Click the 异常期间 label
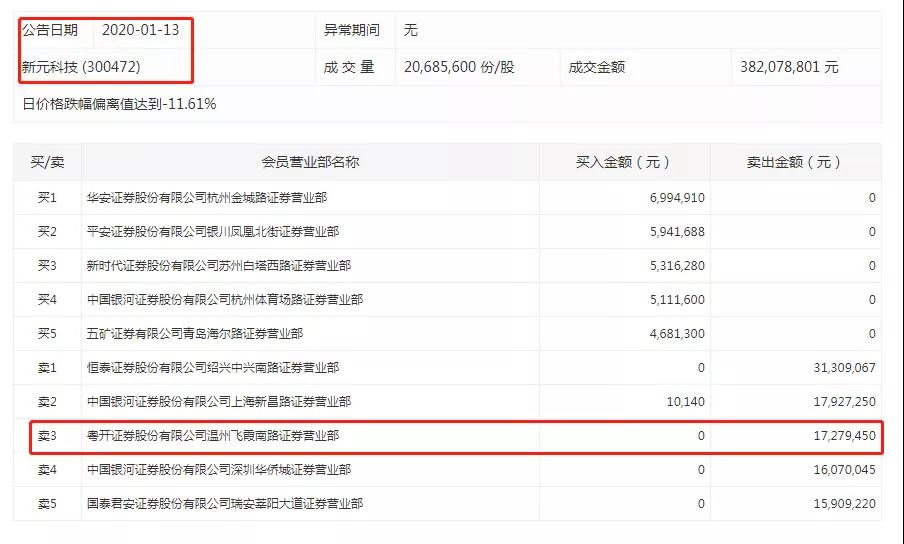The width and height of the screenshot is (904, 544). tap(352, 30)
